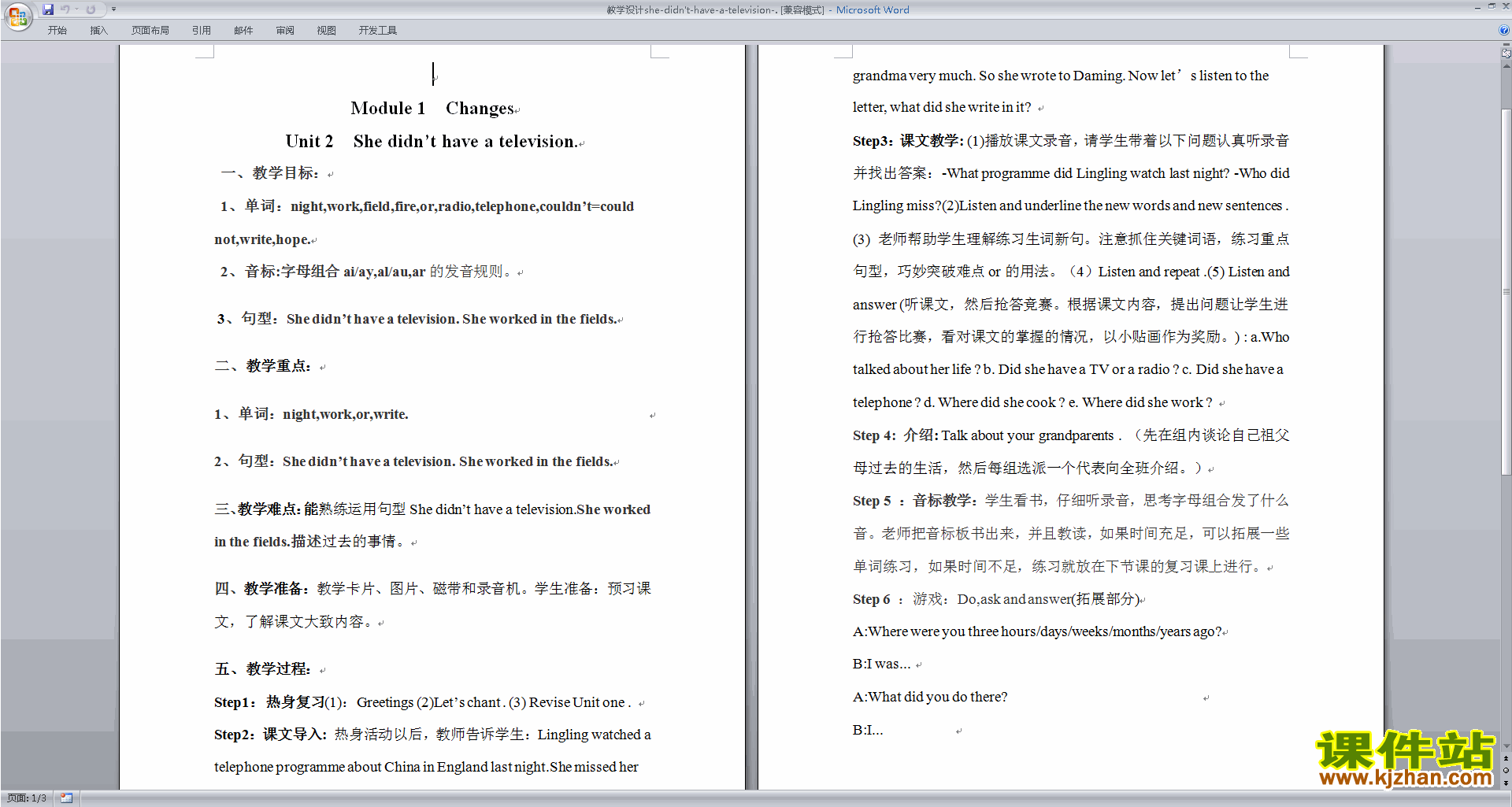Click the text 'Step2: 课文导入'
This screenshot has height=807, width=1512.
269,735
